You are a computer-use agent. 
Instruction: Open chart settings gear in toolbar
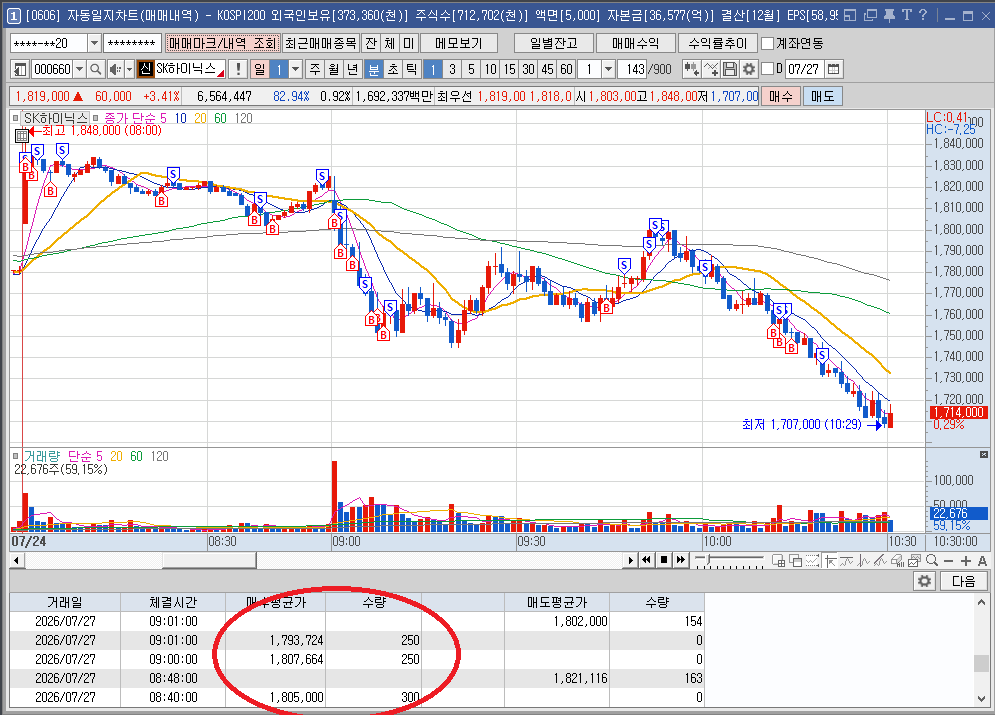click(x=749, y=69)
